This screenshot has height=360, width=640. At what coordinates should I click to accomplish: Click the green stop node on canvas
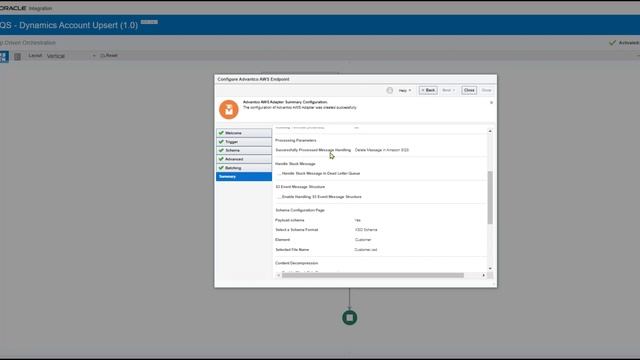pyautogui.click(x=349, y=318)
